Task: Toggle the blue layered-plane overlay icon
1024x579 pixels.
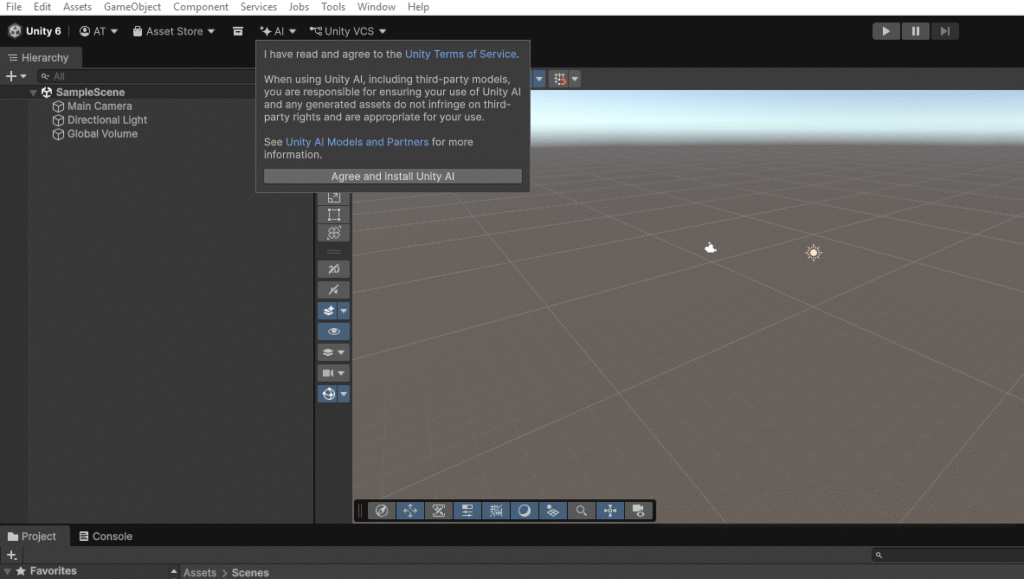Action: [x=552, y=510]
